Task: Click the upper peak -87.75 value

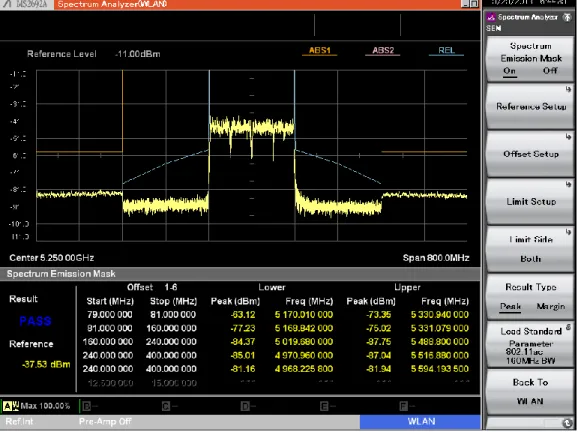Action: (x=379, y=342)
